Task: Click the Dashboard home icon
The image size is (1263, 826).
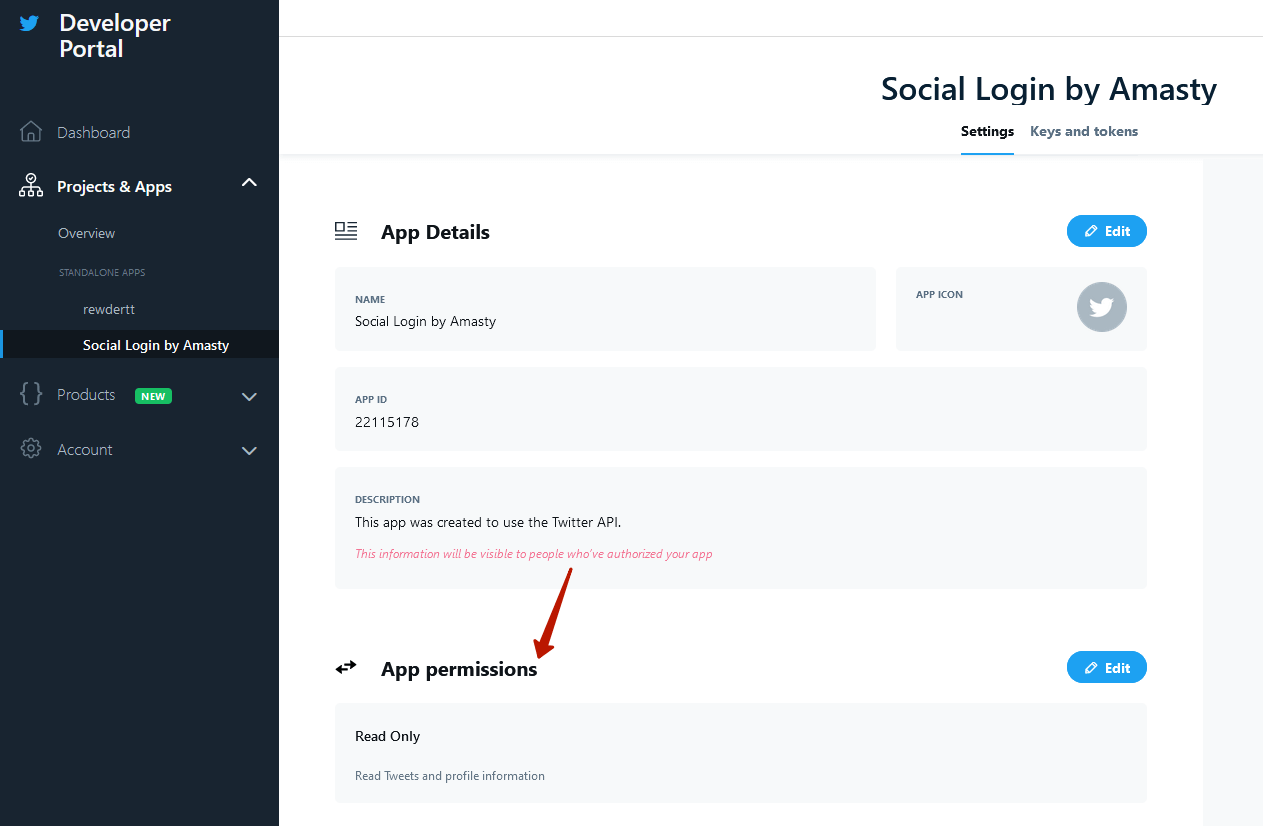Action: point(31,132)
